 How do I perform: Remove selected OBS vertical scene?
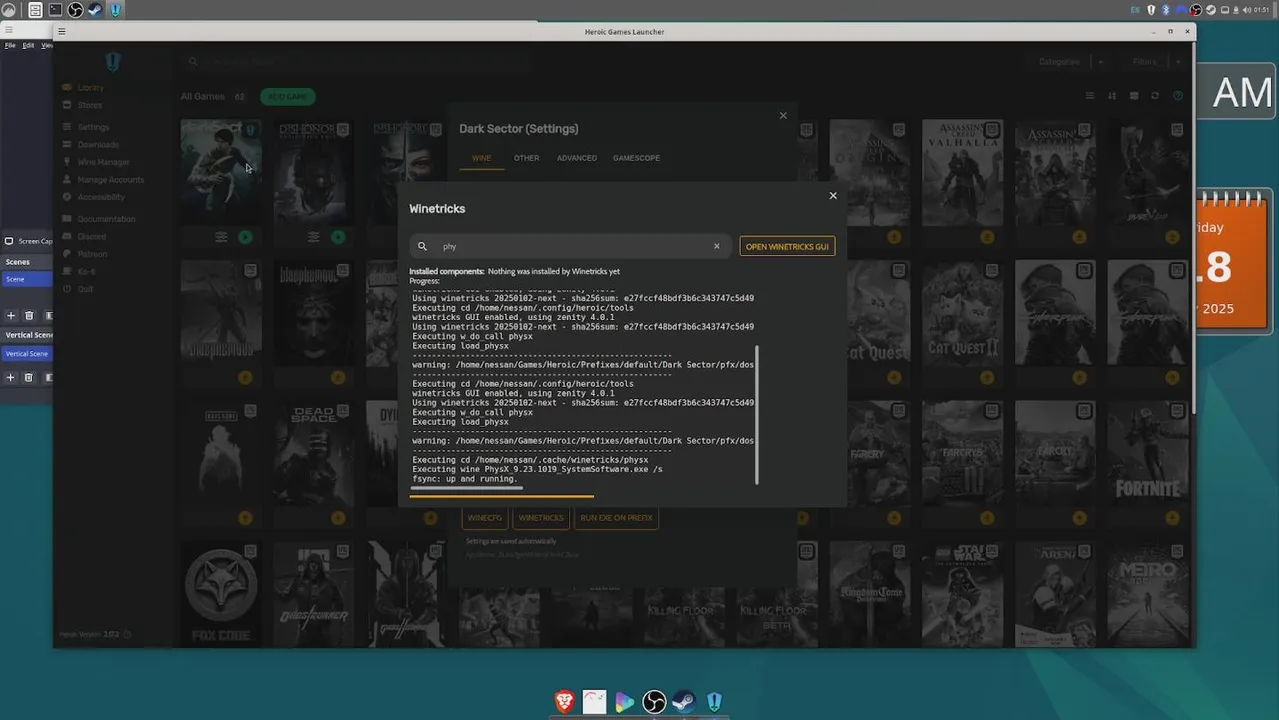point(29,378)
